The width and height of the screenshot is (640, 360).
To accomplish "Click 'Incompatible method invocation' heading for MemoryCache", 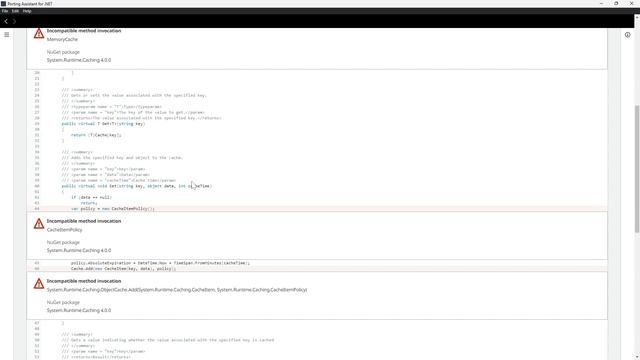I will (x=84, y=31).
